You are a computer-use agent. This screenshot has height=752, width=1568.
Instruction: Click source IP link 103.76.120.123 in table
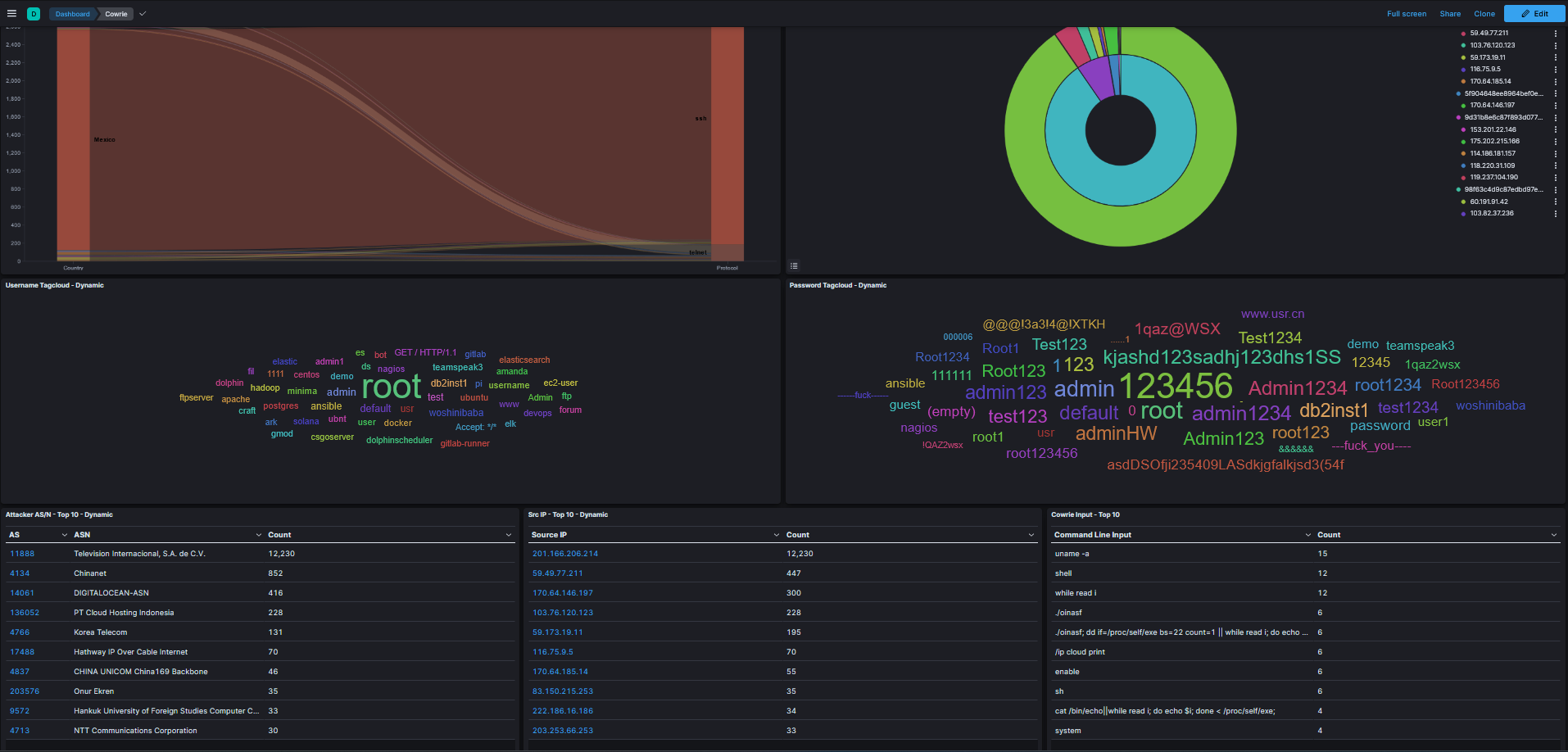point(563,613)
